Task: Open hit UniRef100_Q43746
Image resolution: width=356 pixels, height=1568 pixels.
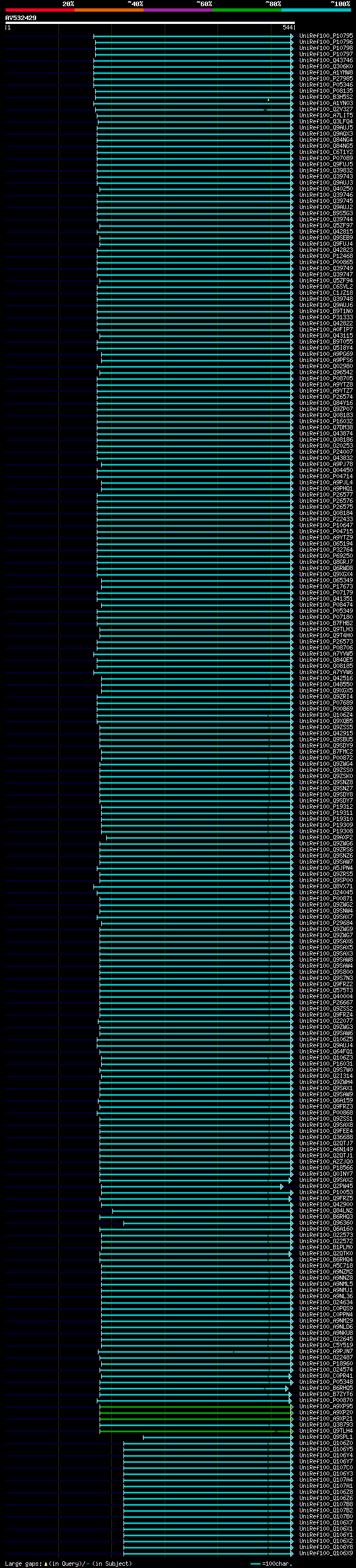Action: point(326,60)
